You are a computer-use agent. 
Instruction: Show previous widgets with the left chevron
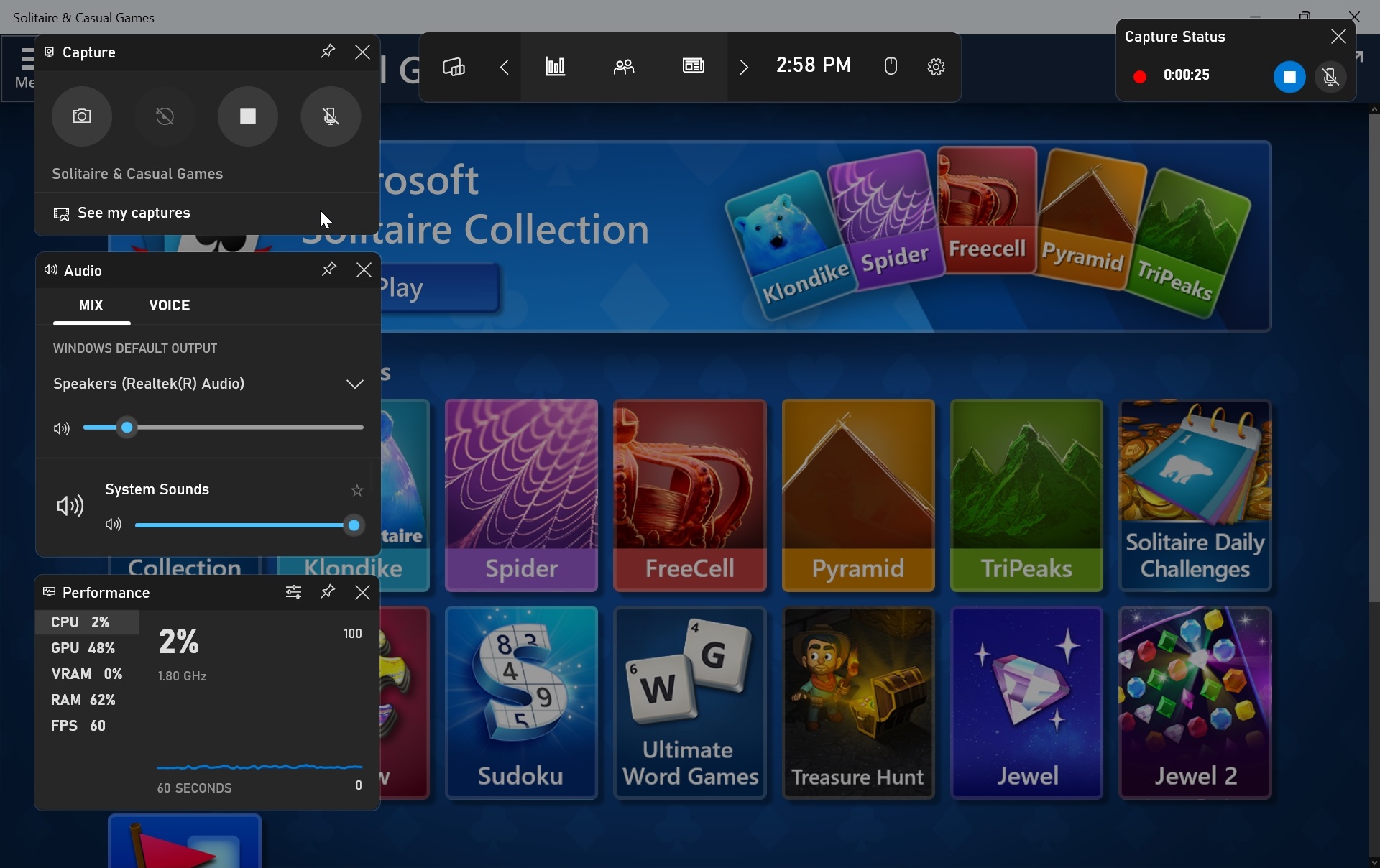(505, 67)
